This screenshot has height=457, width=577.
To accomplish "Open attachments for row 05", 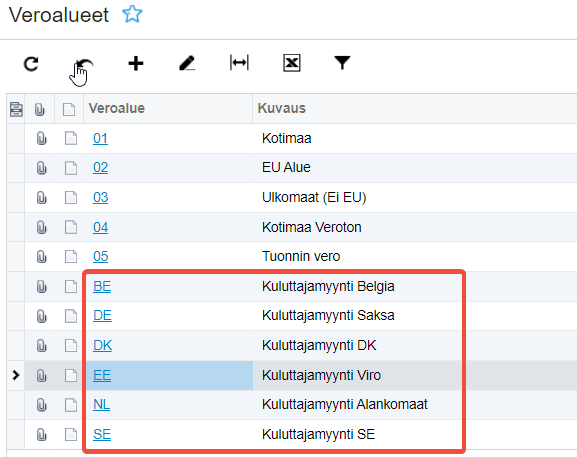I will coord(42,257).
